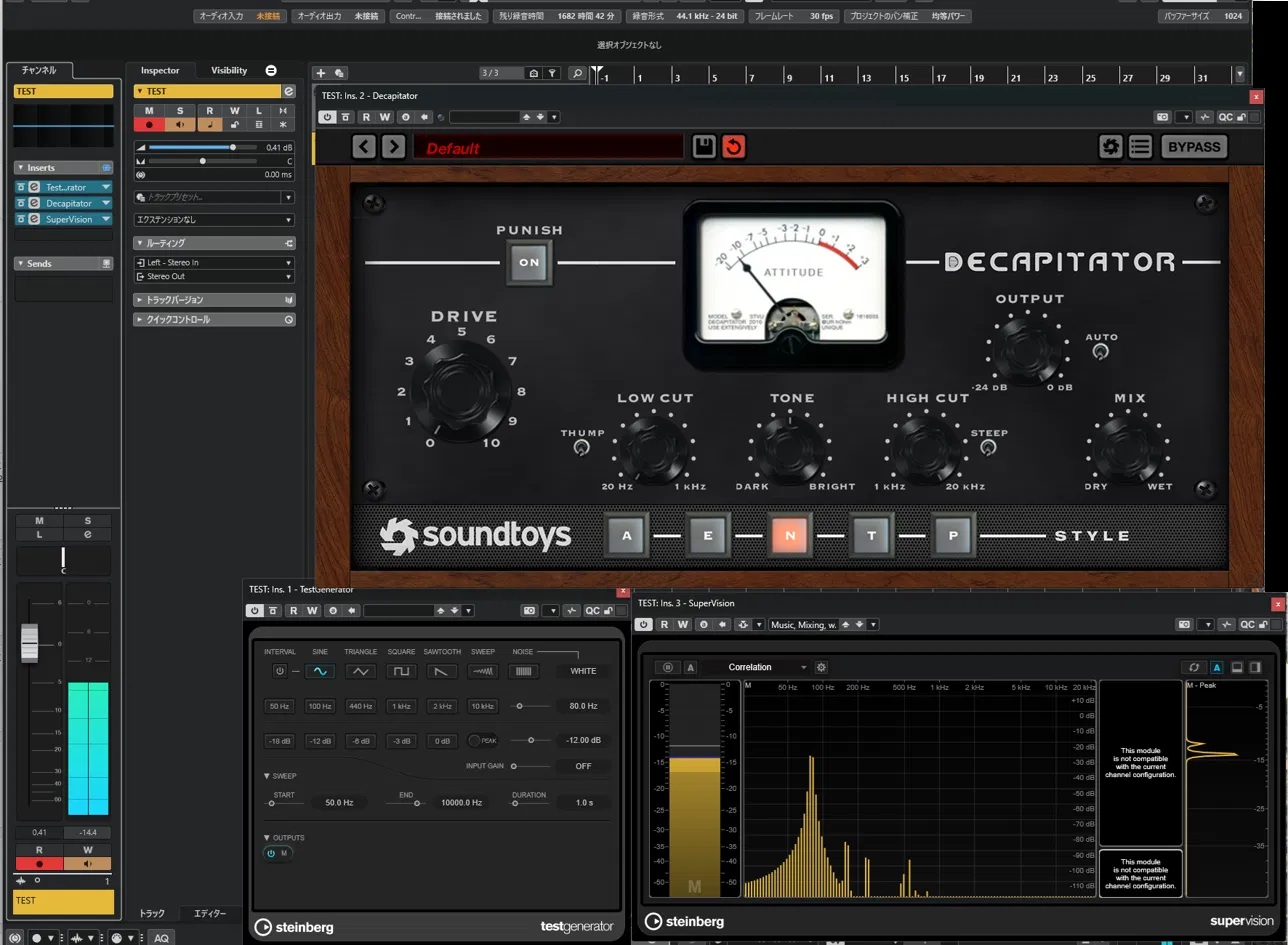Viewport: 1288px width, 945px height.
Task: Set TestGenerator level to -6 dB
Action: tap(360, 740)
